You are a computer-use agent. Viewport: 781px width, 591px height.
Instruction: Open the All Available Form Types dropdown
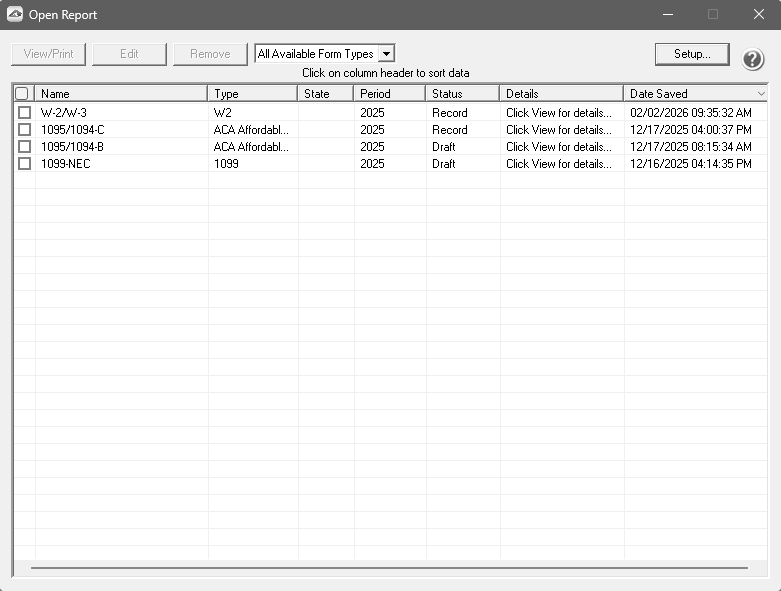tap(387, 54)
